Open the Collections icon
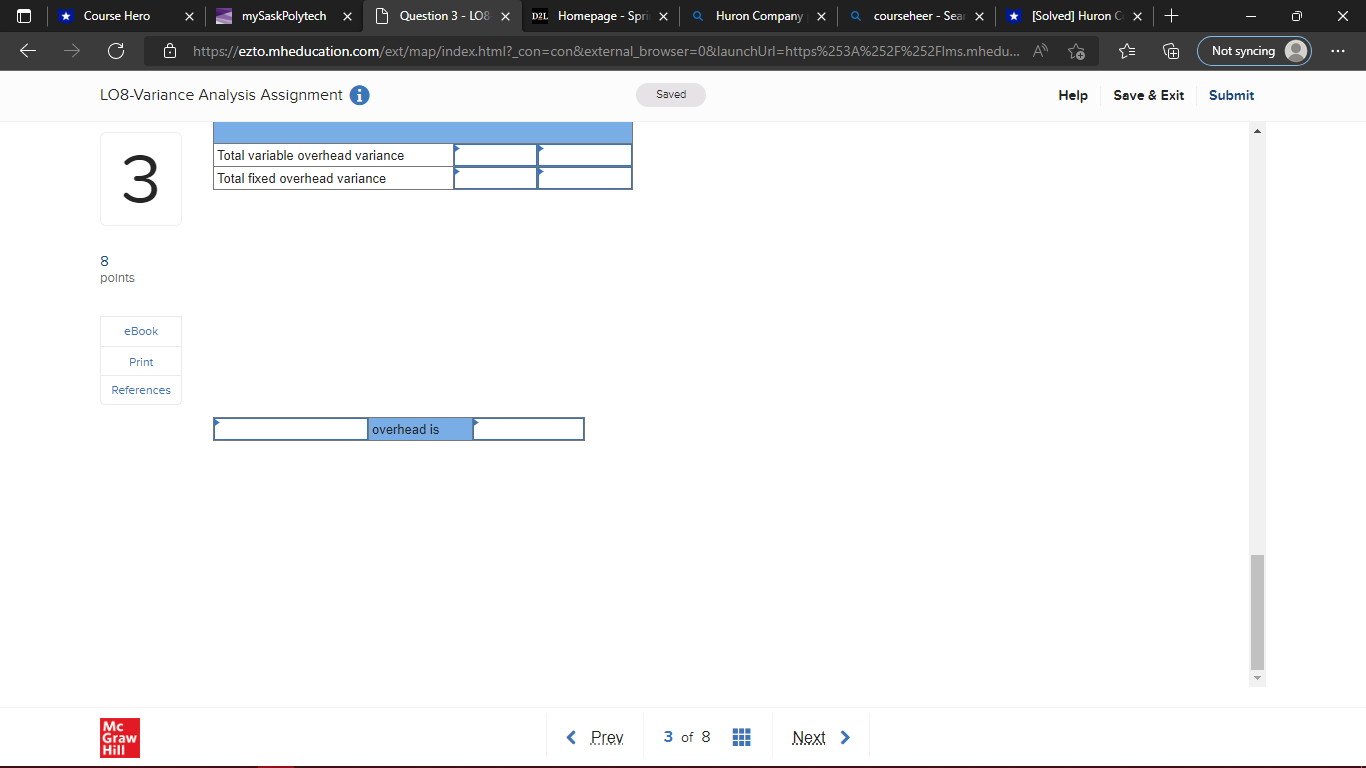The width and height of the screenshot is (1366, 768). [1171, 51]
